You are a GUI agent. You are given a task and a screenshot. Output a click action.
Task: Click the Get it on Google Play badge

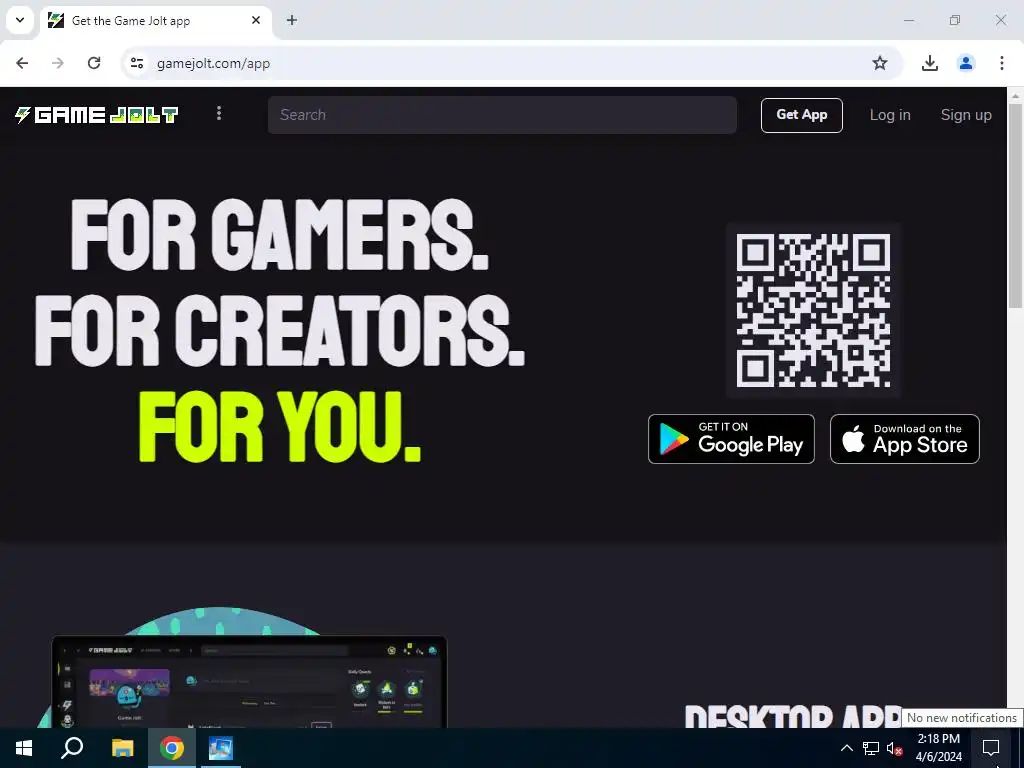tap(731, 439)
